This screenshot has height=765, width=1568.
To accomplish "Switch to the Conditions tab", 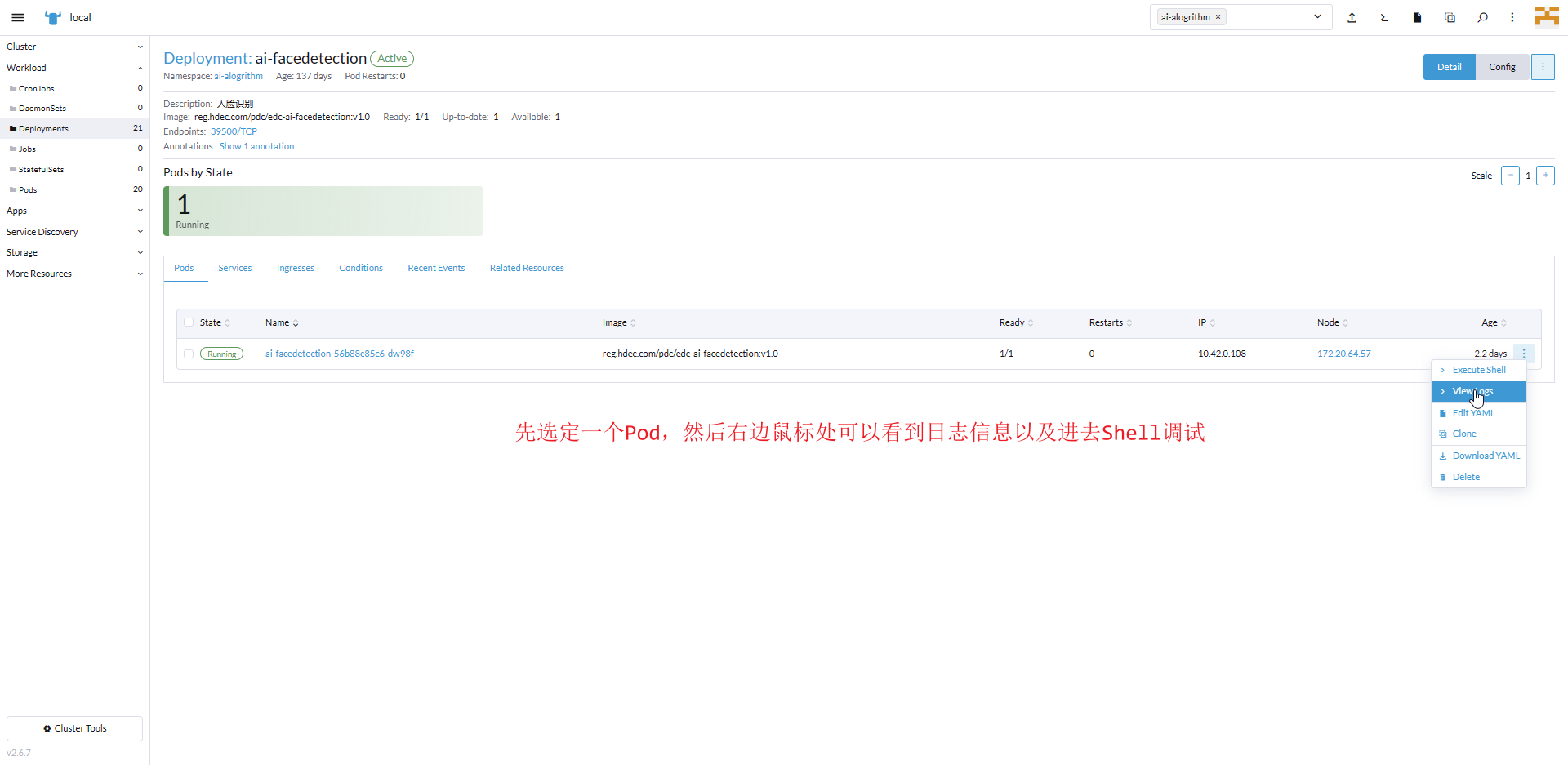I will click(361, 268).
